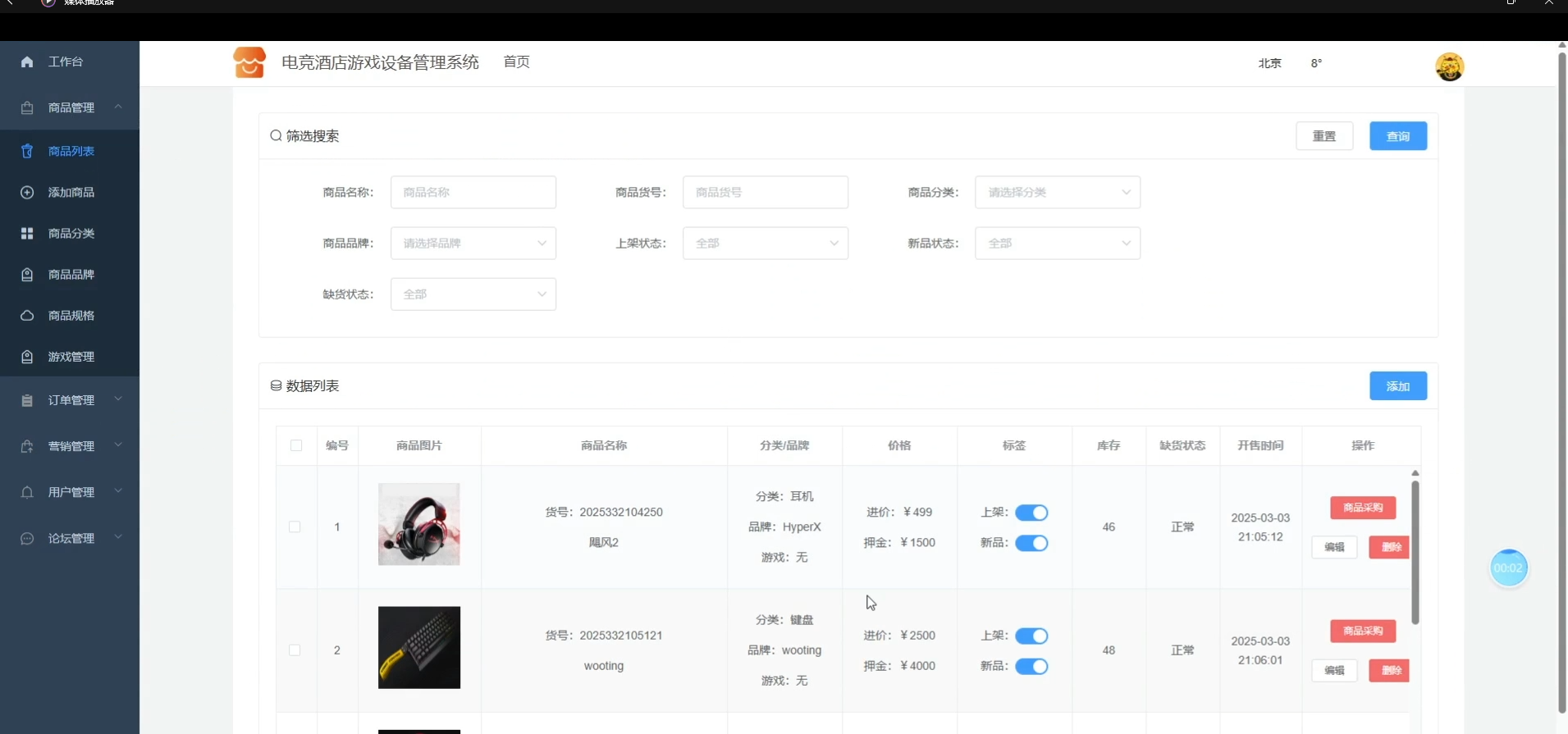The image size is (1568, 734).
Task: Click the table's inner vertical scrollbar
Action: point(1415,552)
